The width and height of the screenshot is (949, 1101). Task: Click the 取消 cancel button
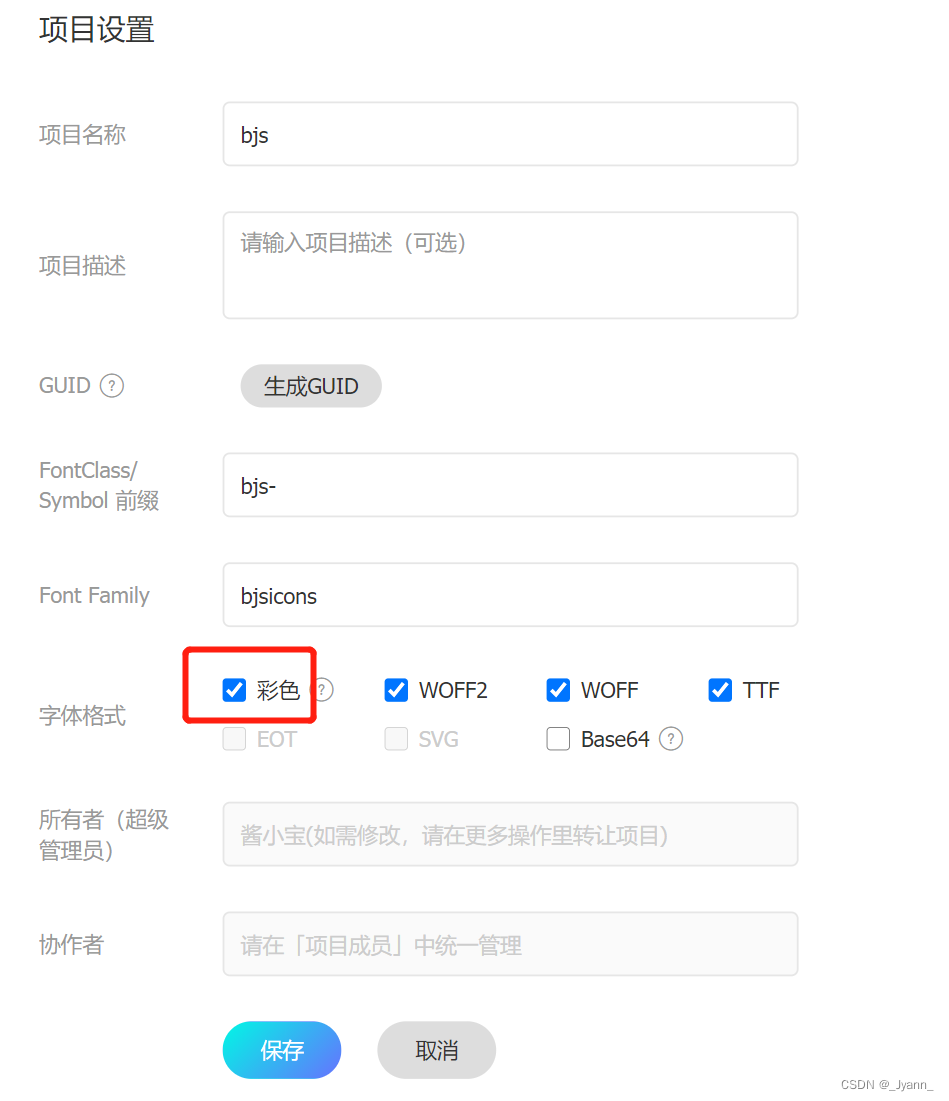(436, 1050)
